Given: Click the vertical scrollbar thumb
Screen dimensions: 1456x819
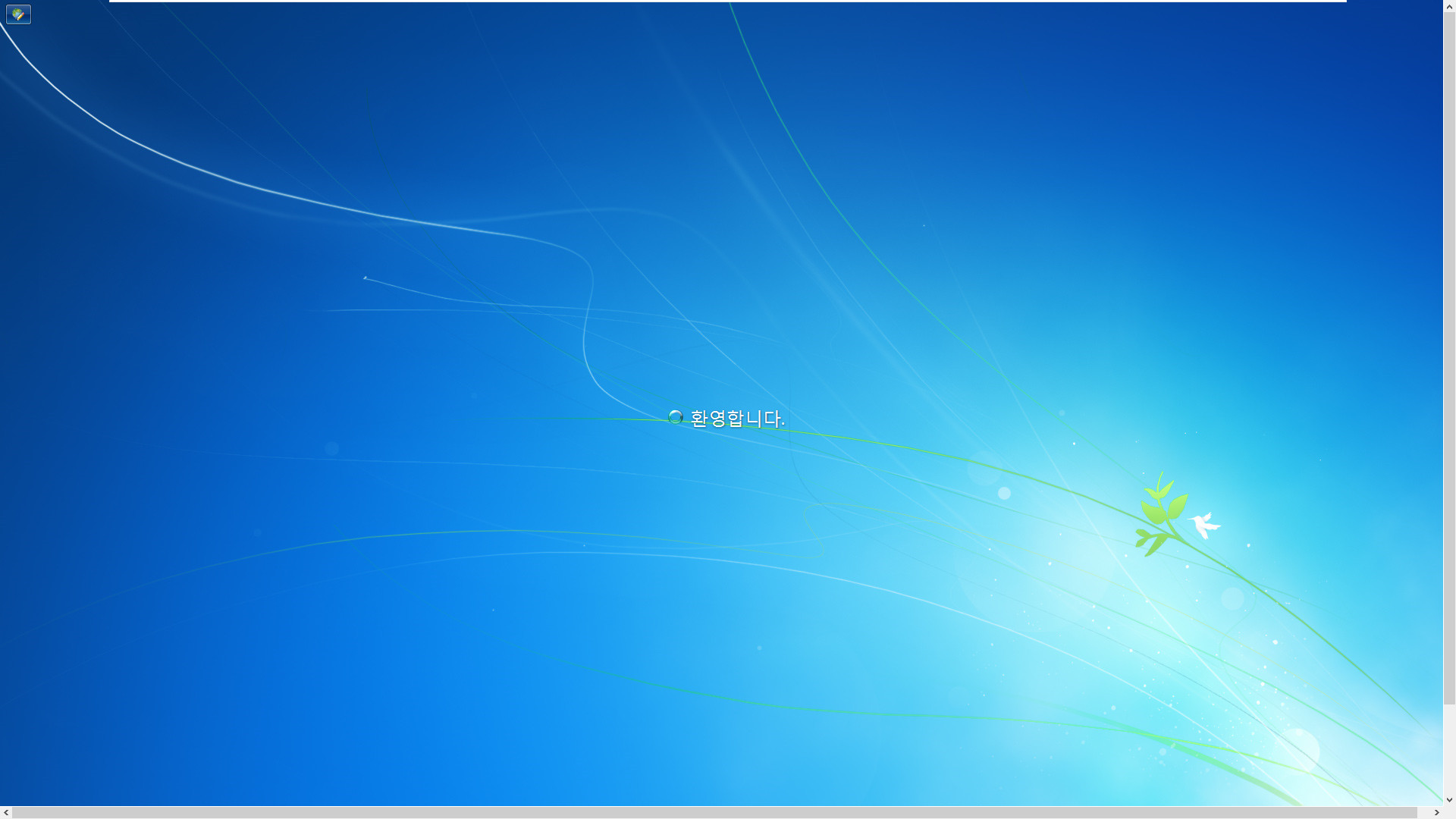Looking at the screenshot, I should click(1449, 359).
